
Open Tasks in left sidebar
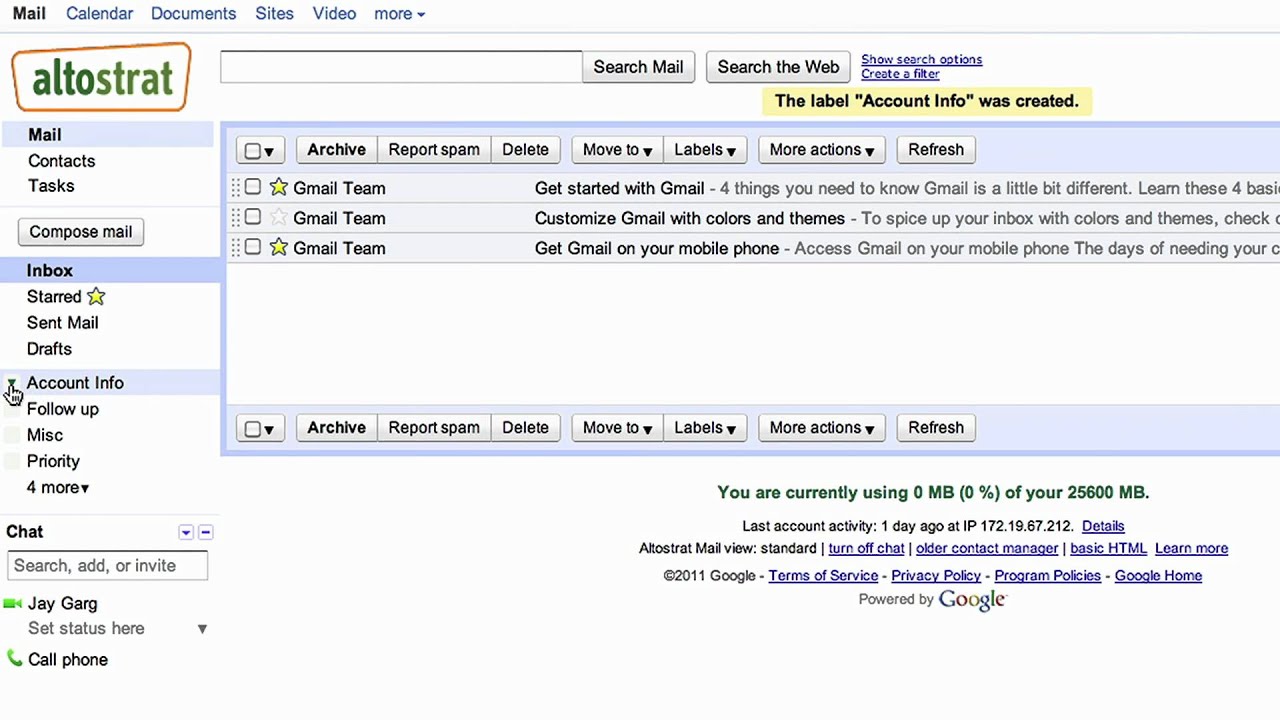tap(51, 186)
